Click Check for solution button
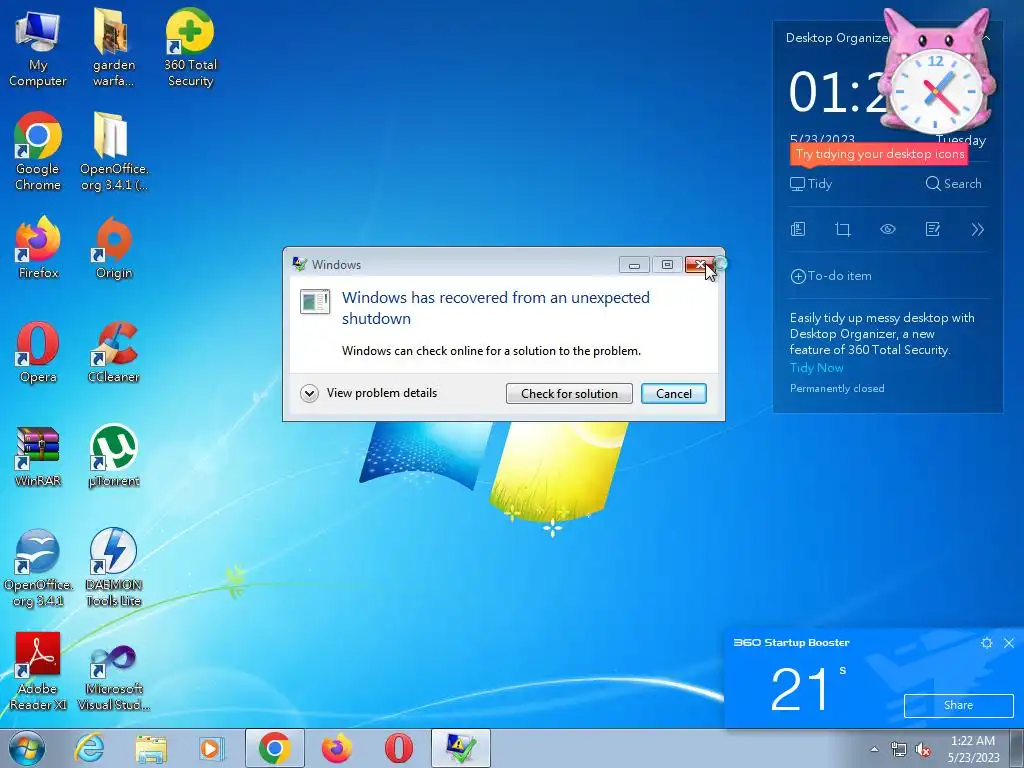The width and height of the screenshot is (1024, 768). pyautogui.click(x=569, y=393)
